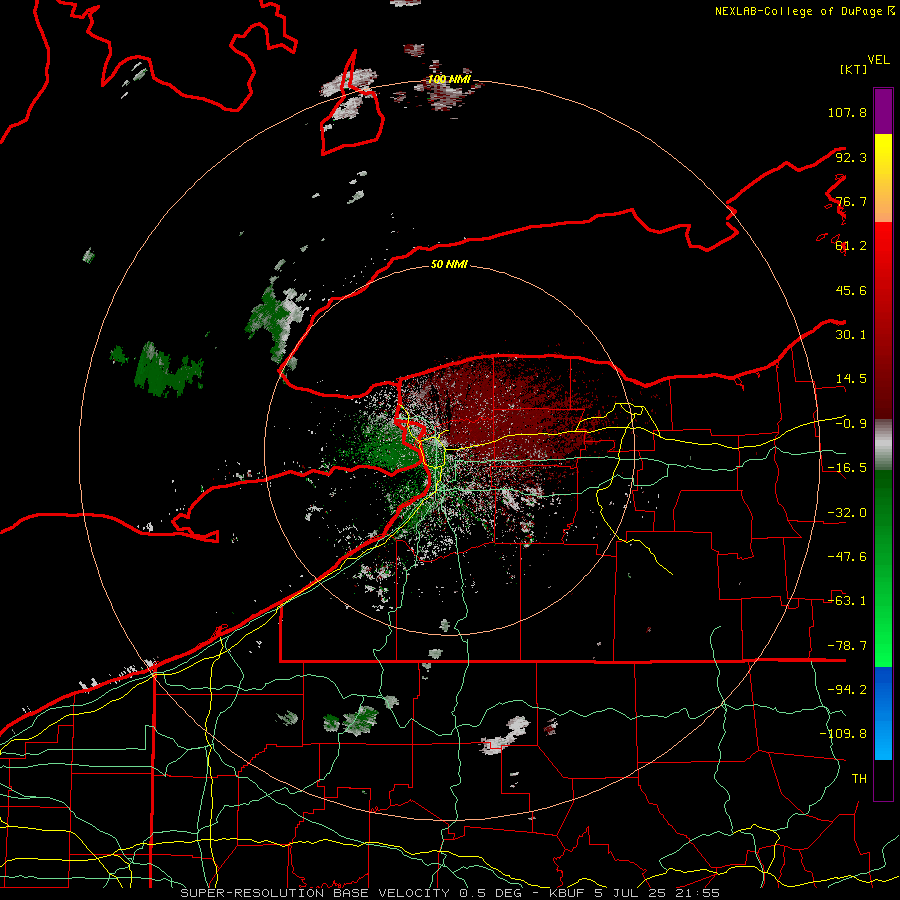Pick the green segment of the velocity color bar

[x=883, y=568]
